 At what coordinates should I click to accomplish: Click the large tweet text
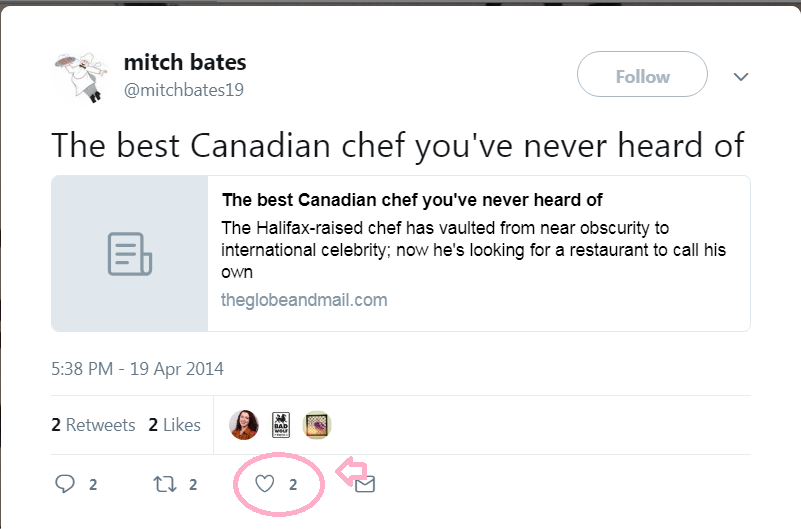click(397, 145)
